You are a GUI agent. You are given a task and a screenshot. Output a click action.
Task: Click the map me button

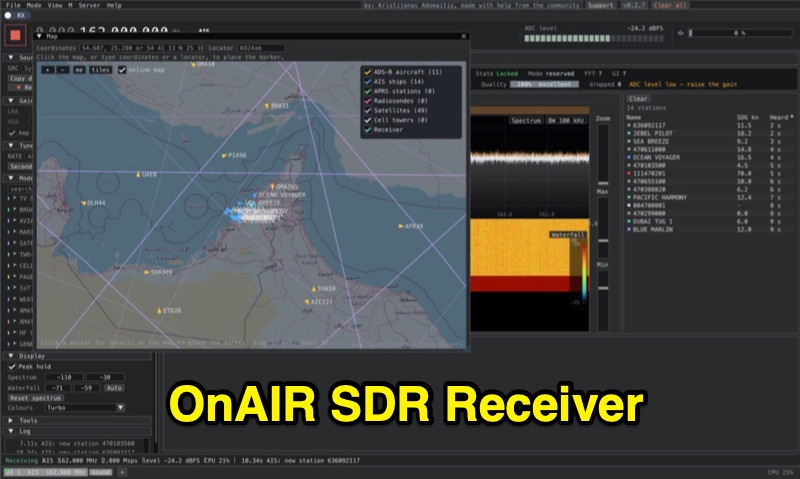click(x=79, y=70)
